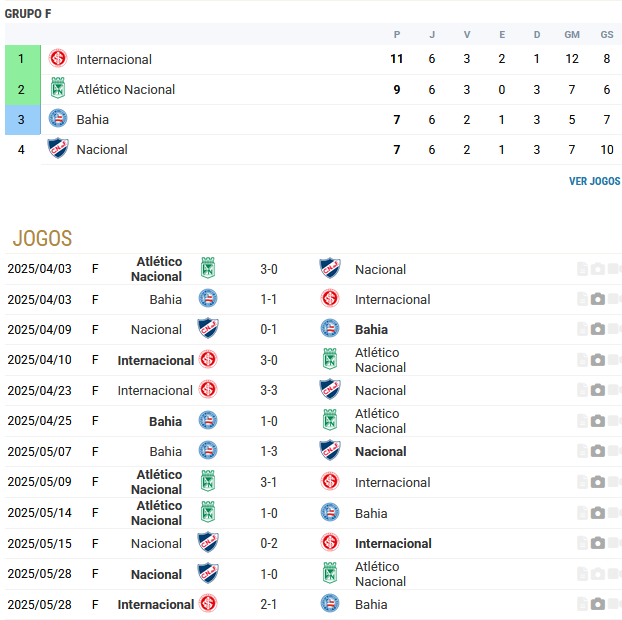Click the Nacional shield crest in standings row 4
The image size is (622, 620).
[58, 148]
